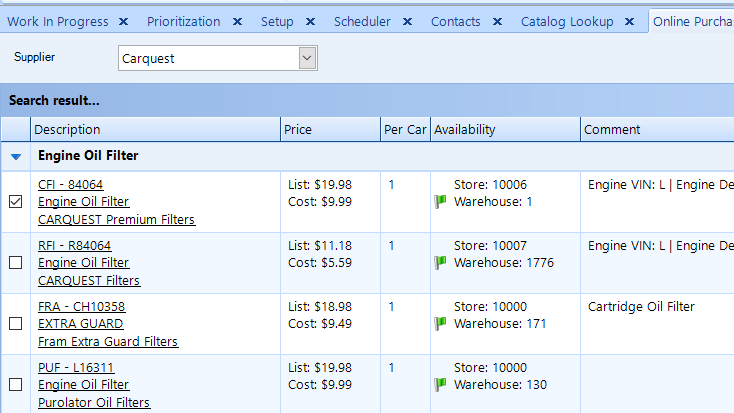Open the CARQUEST Filters link

(89, 280)
